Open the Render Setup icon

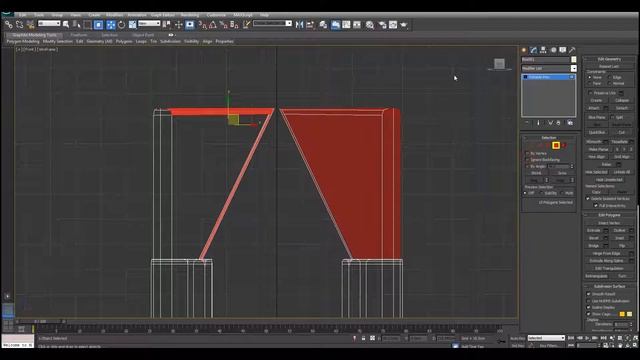(x=382, y=25)
